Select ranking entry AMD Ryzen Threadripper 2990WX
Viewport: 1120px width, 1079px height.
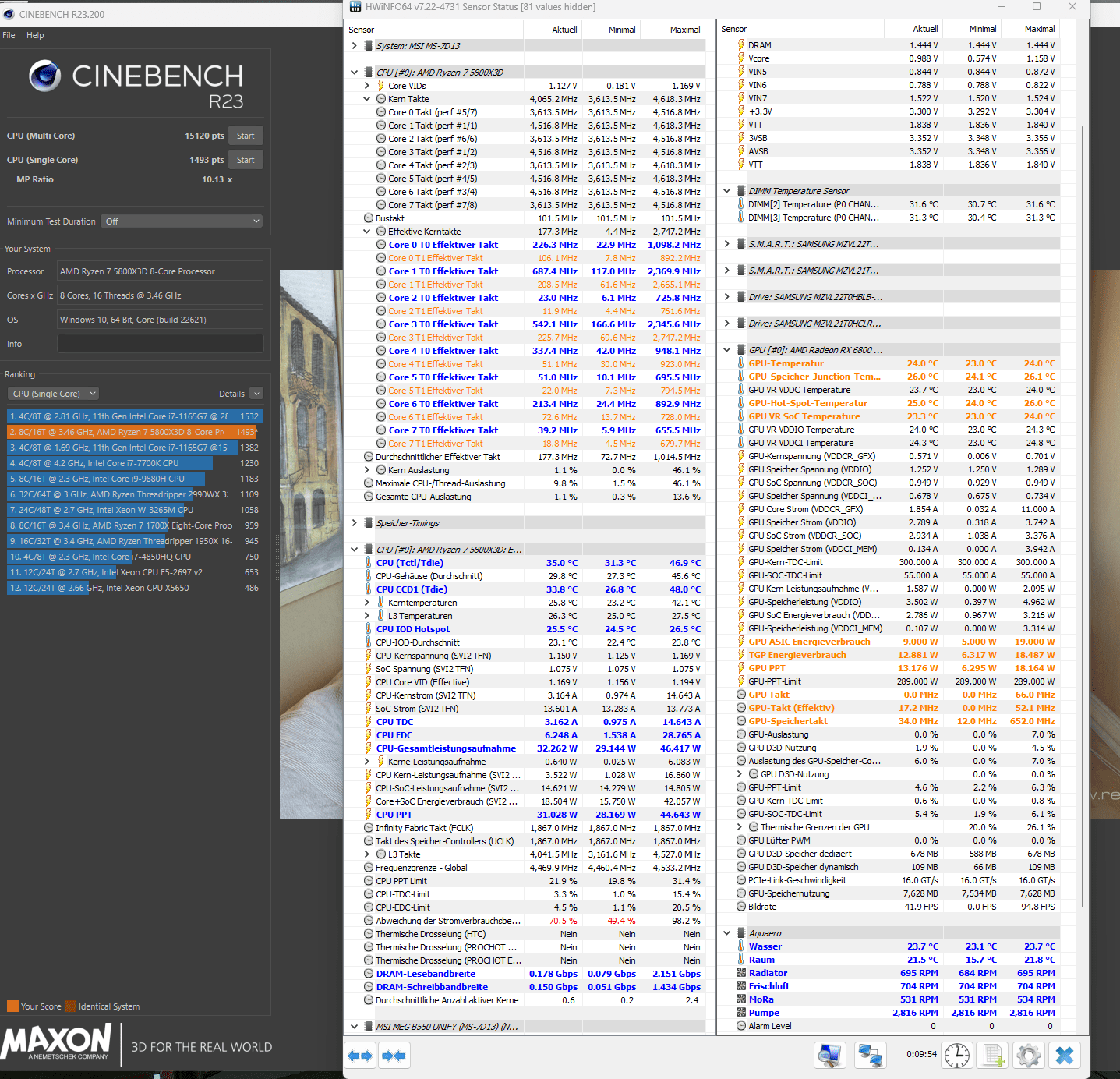point(133,494)
